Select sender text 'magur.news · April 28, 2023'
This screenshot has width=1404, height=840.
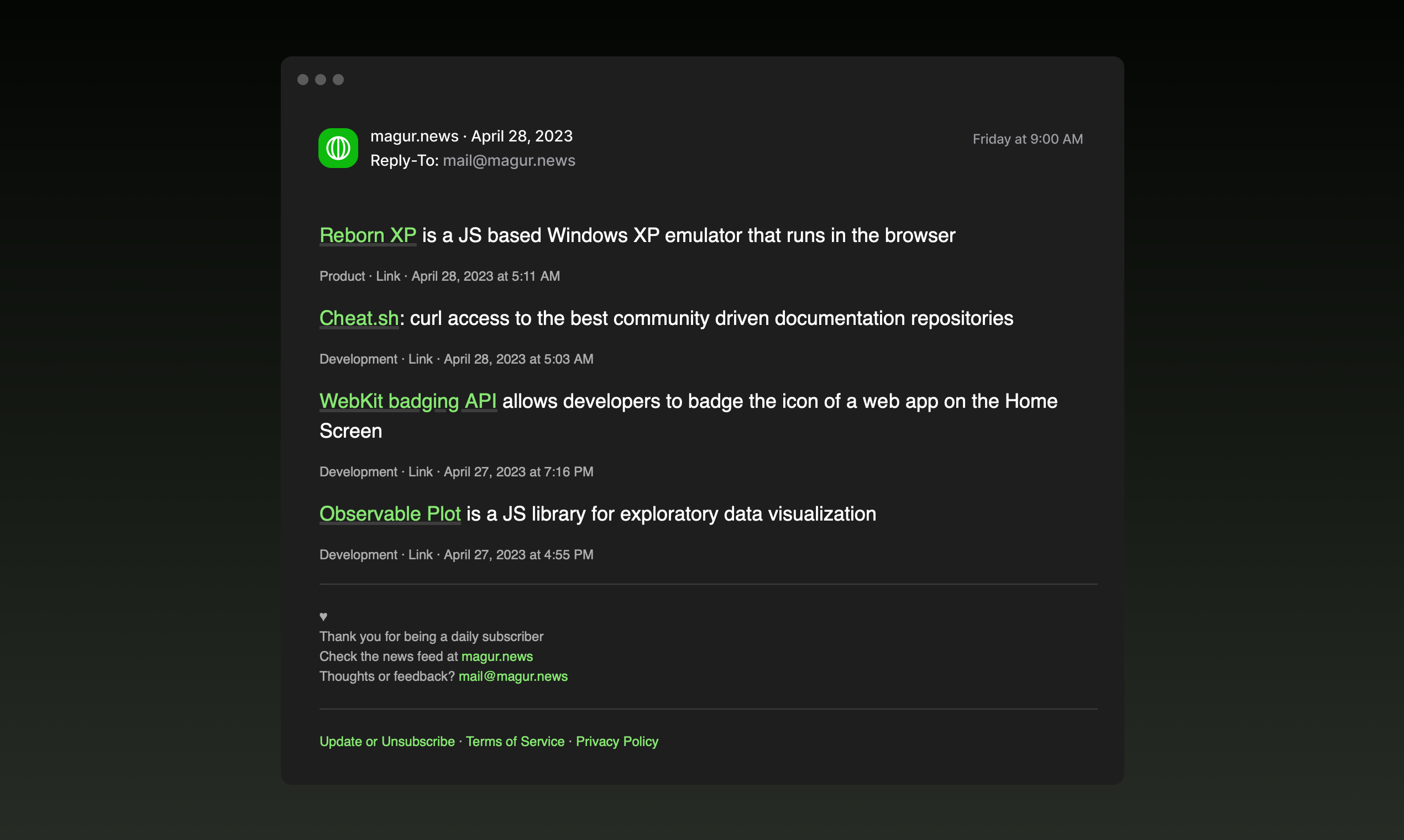pos(472,136)
